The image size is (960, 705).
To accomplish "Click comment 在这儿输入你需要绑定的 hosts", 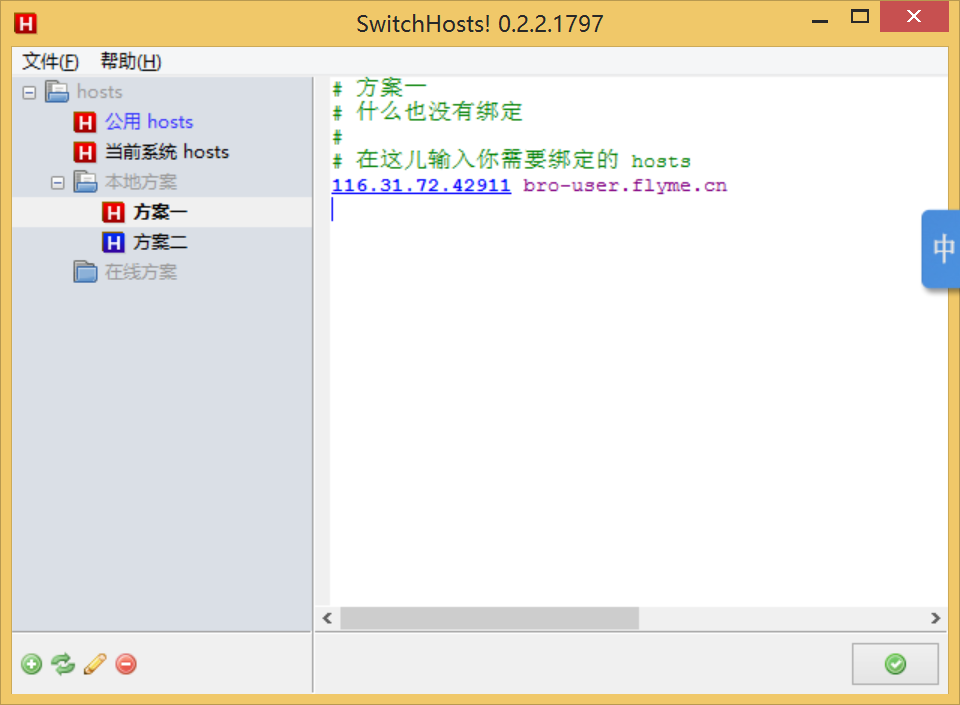I will click(x=512, y=160).
